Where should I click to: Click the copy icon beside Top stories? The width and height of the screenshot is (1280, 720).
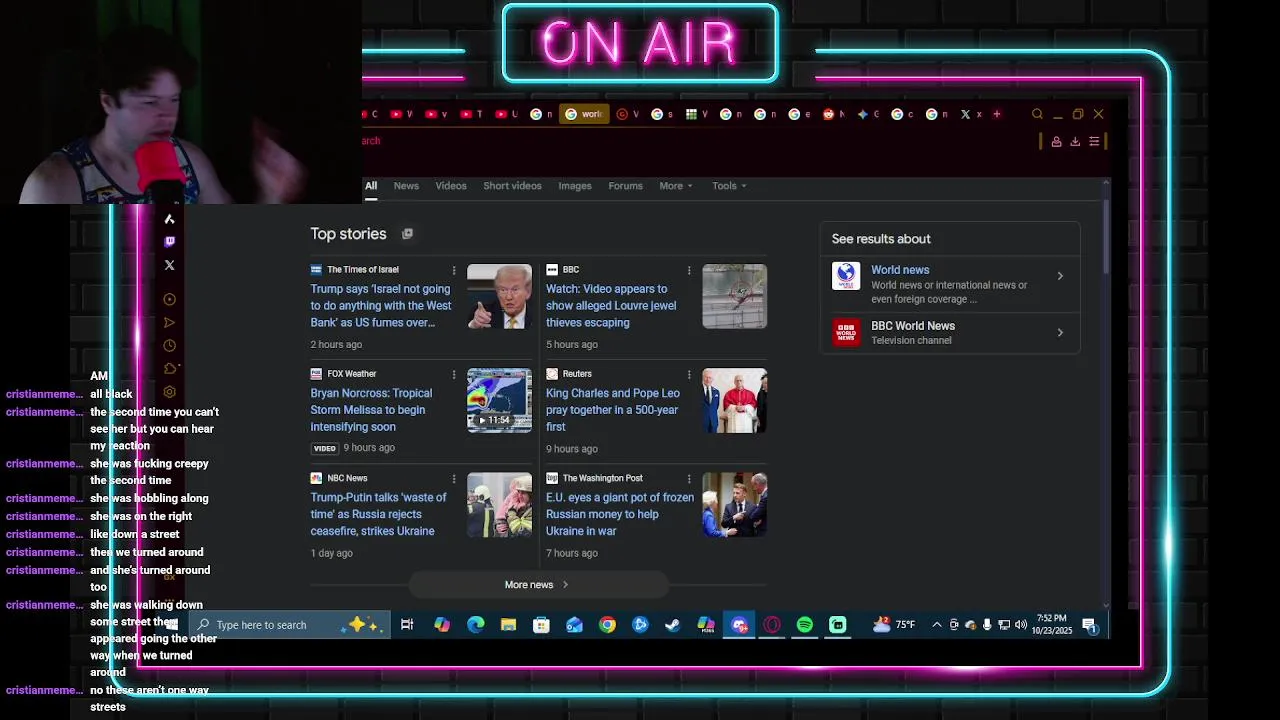point(407,234)
